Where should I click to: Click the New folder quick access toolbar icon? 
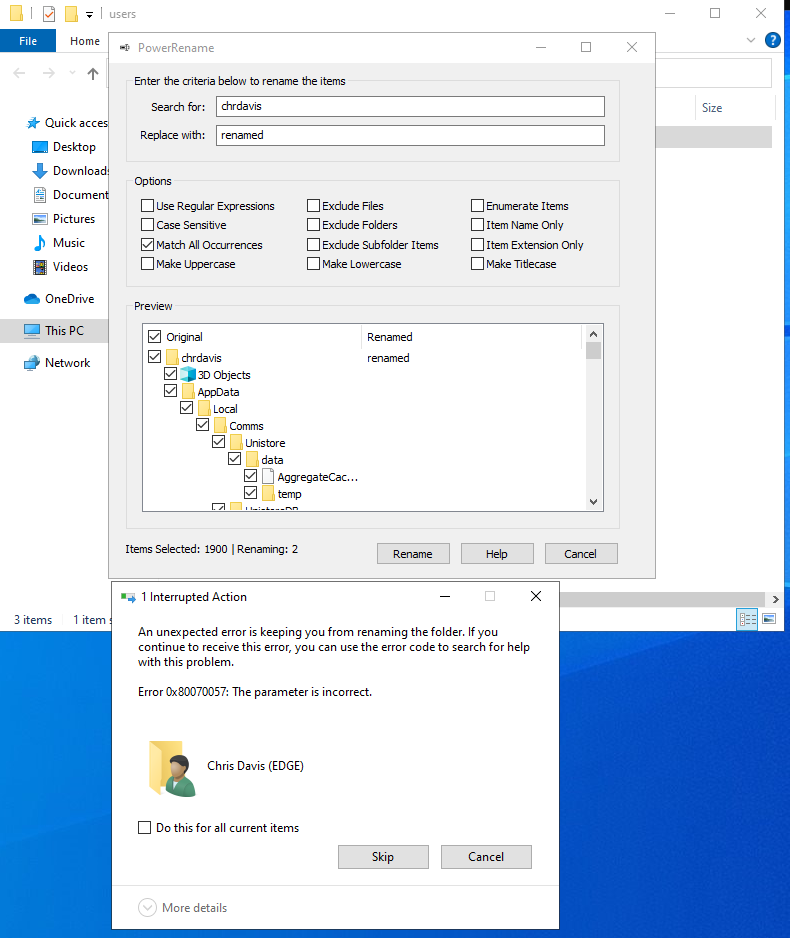point(71,13)
